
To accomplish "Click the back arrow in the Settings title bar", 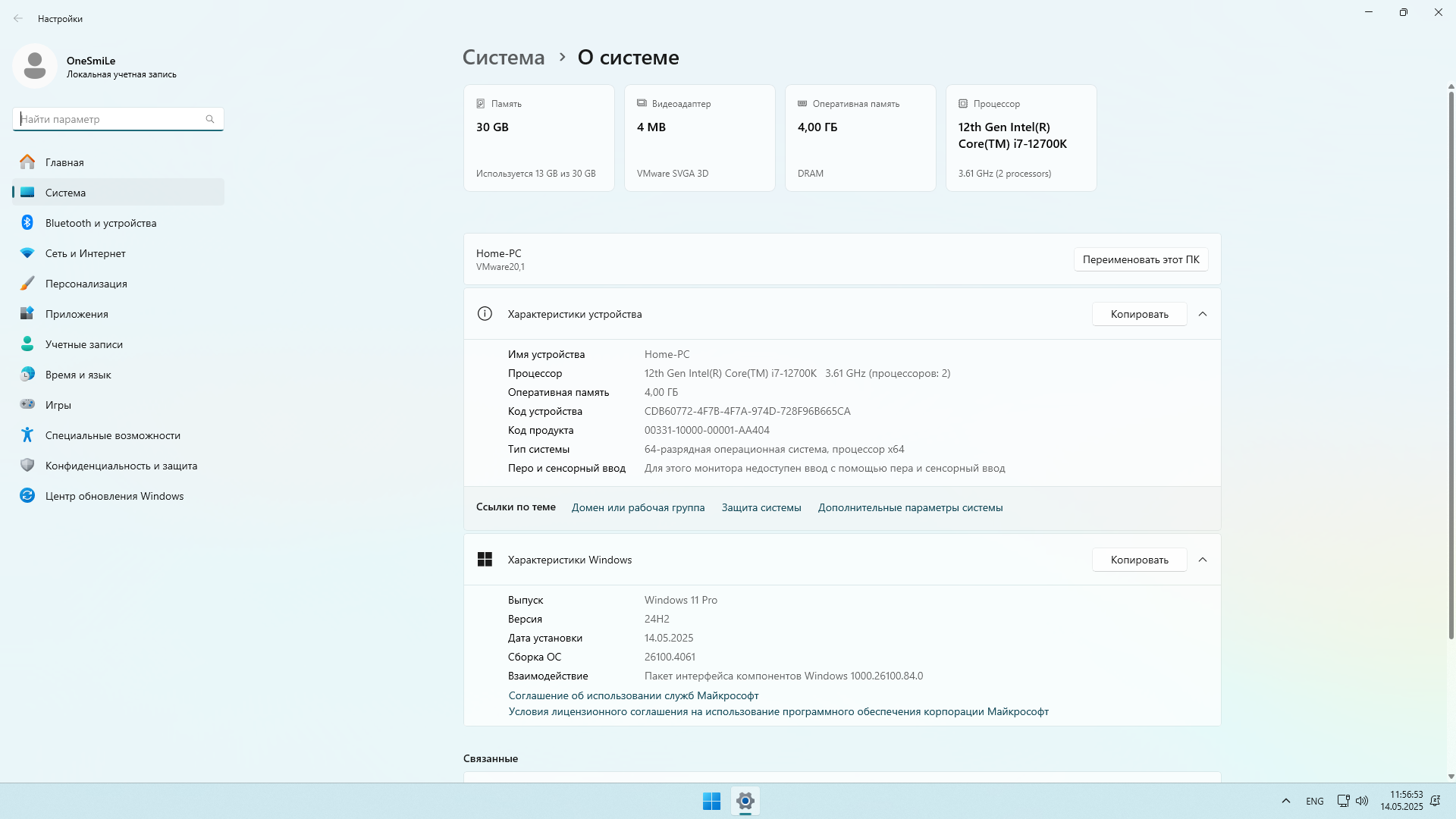I will point(18,18).
